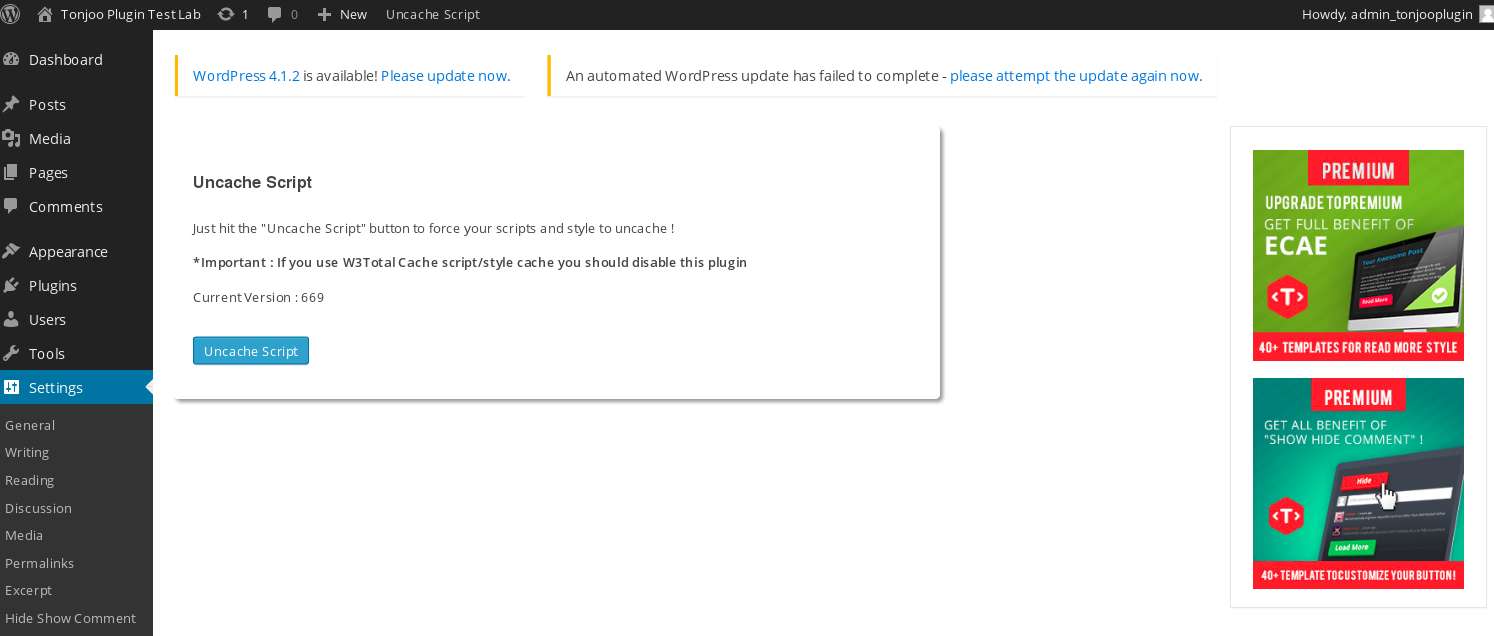1494x636 pixels.
Task: Click the Comments bubble icon in sidebar
Action: click(x=10, y=206)
